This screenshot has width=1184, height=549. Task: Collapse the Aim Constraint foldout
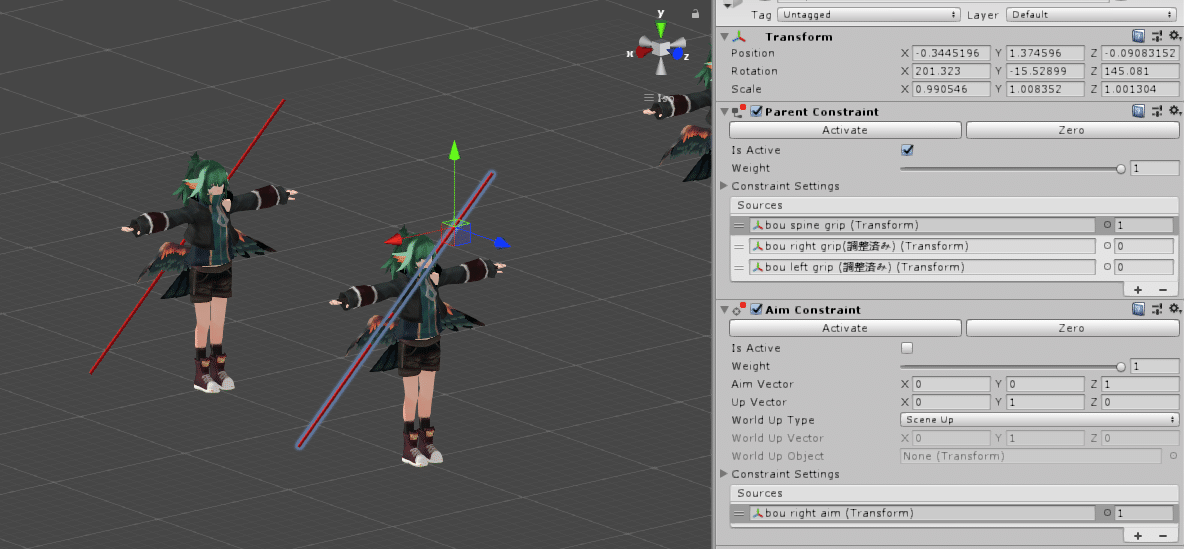click(725, 310)
